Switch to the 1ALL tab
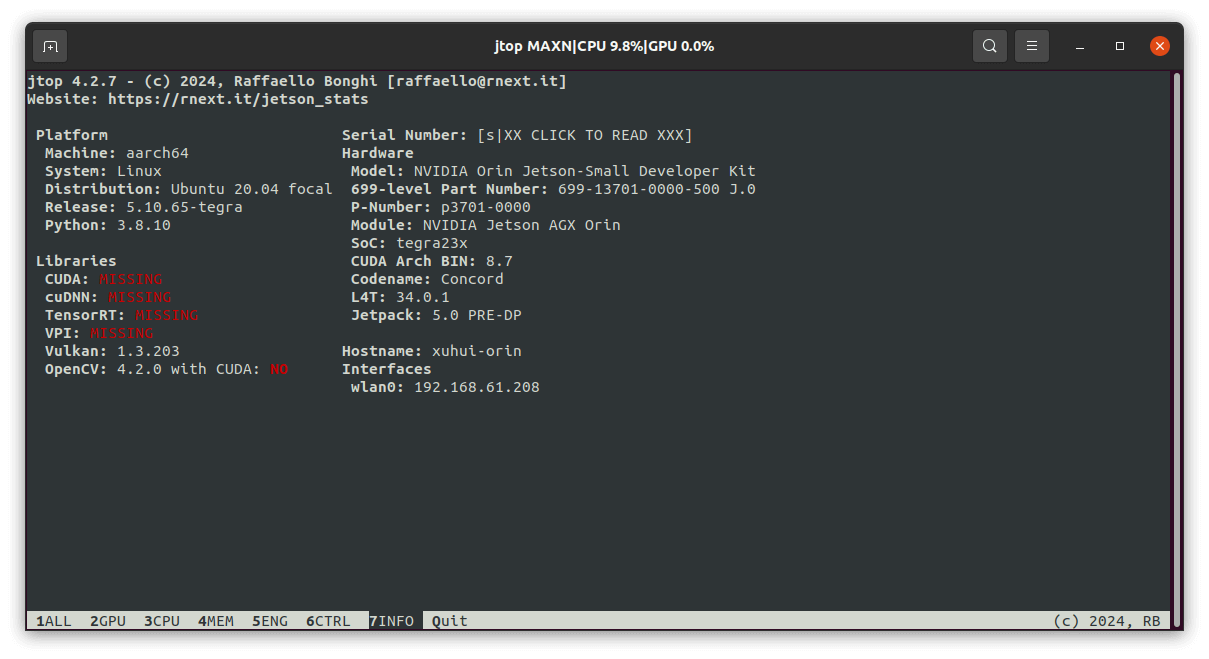The width and height of the screenshot is (1209, 659). pyautogui.click(x=54, y=621)
